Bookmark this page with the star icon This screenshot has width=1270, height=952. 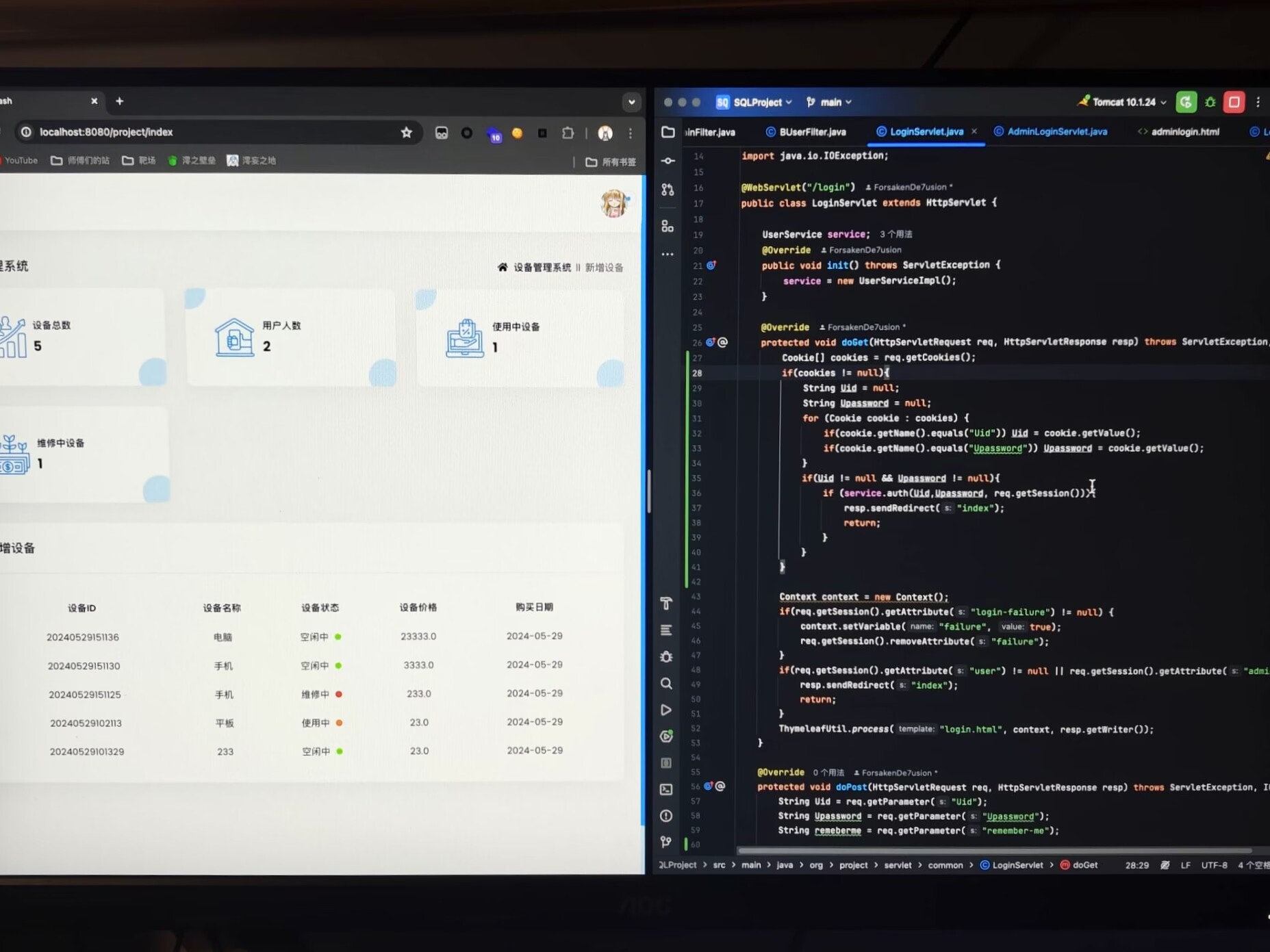tap(407, 133)
